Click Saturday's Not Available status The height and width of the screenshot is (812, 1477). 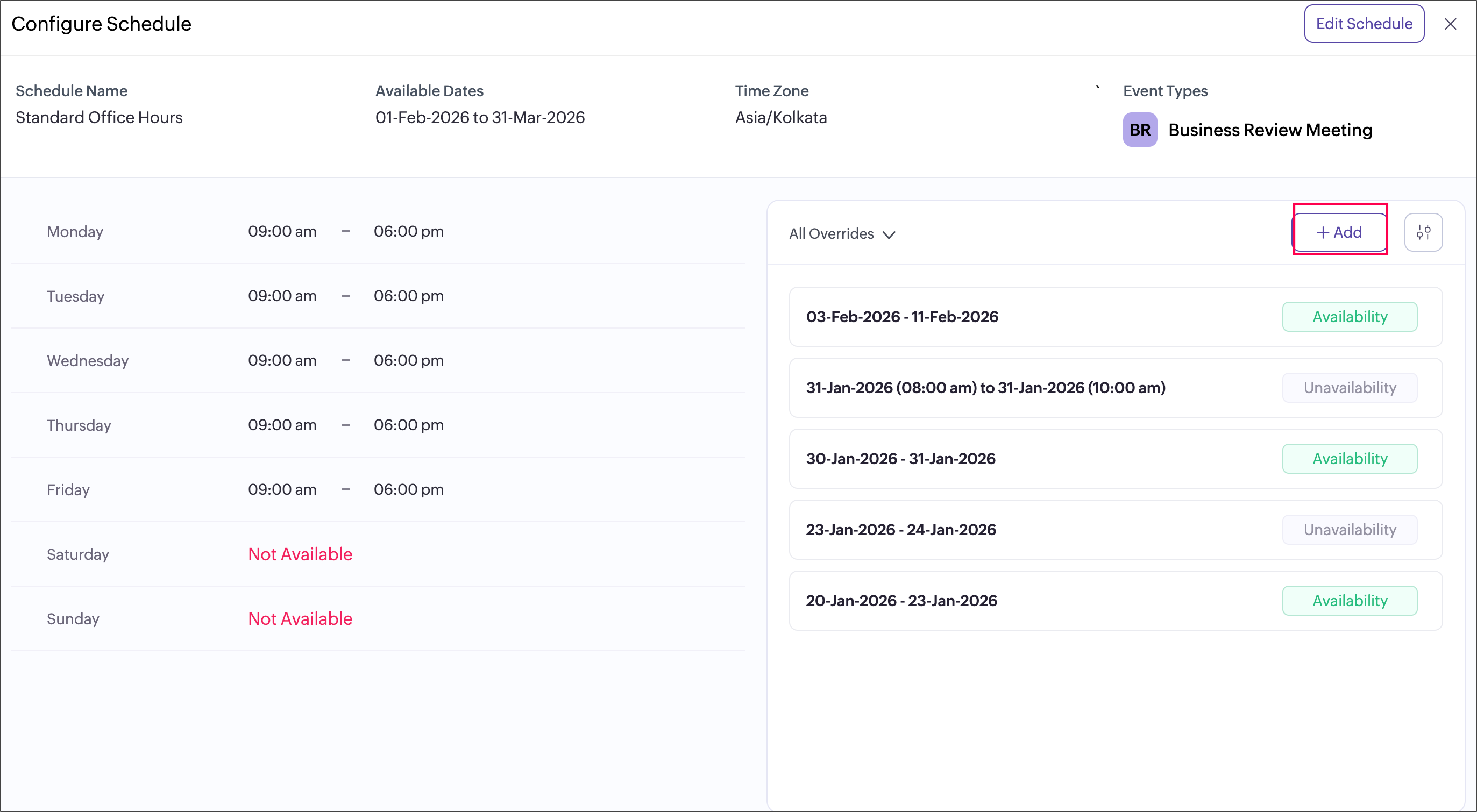click(300, 554)
